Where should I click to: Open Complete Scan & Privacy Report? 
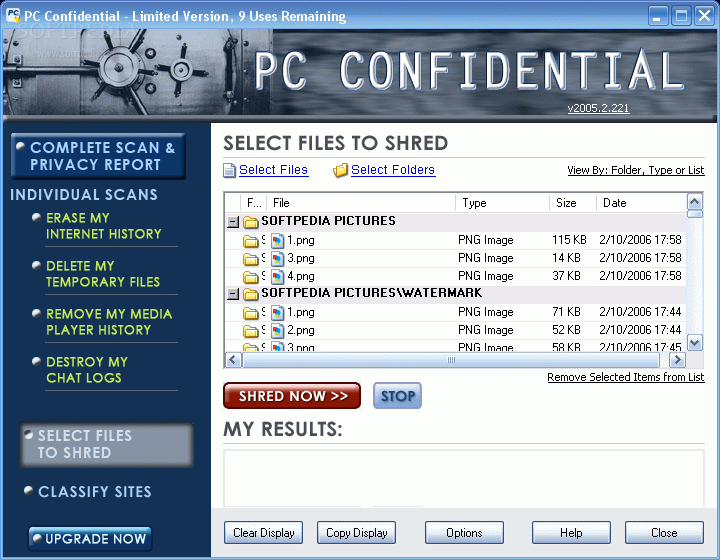tap(98, 156)
